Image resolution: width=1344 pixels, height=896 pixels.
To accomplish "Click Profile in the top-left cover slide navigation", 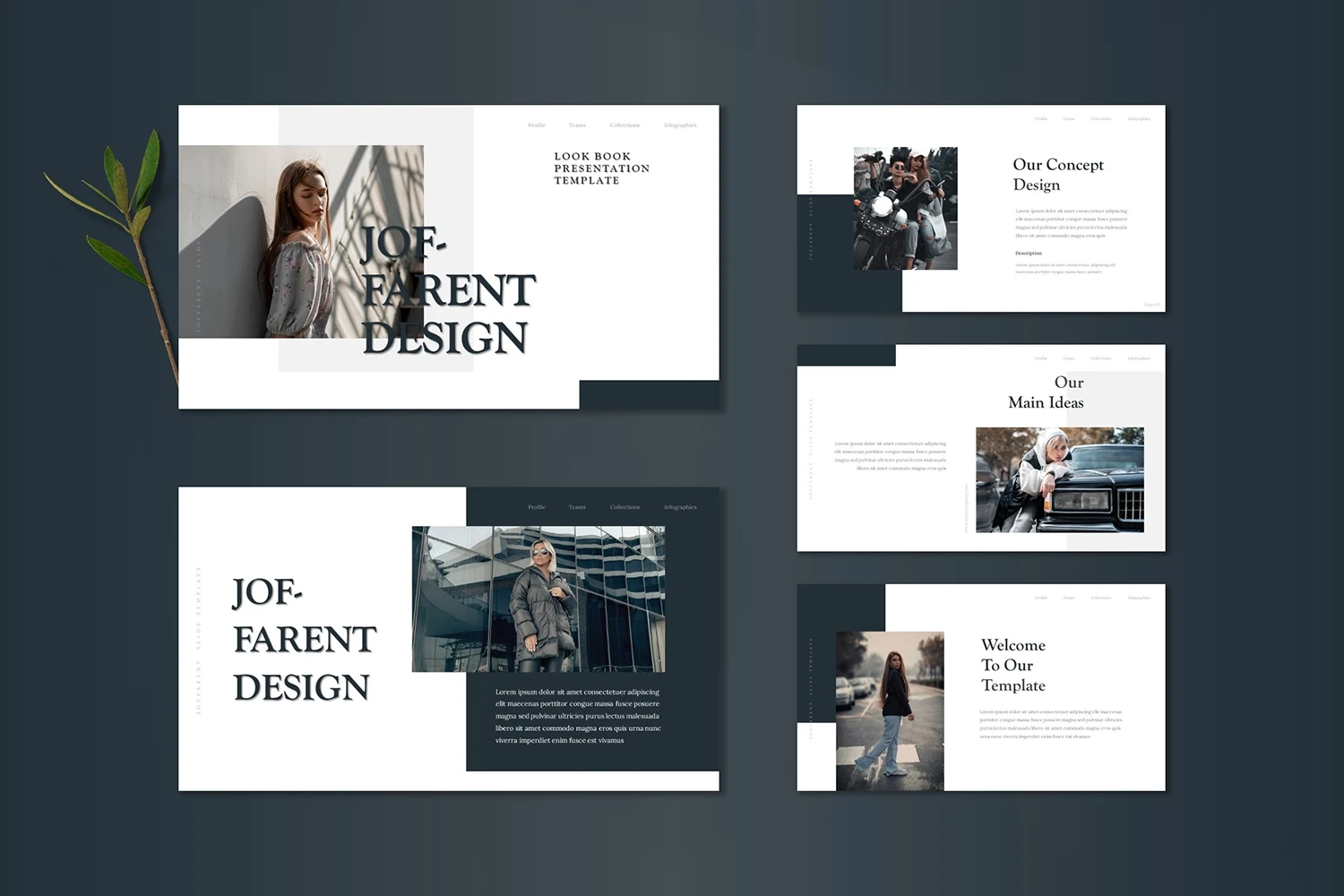I will (x=537, y=125).
